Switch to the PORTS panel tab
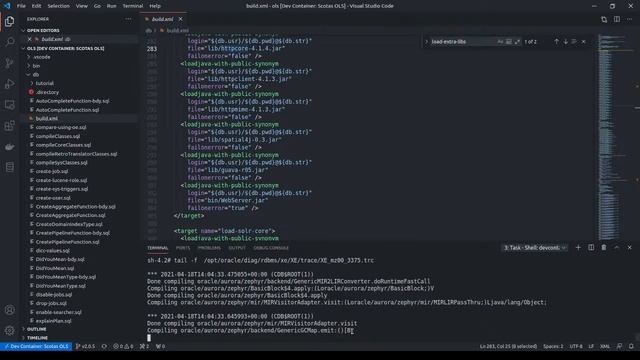 183,248
